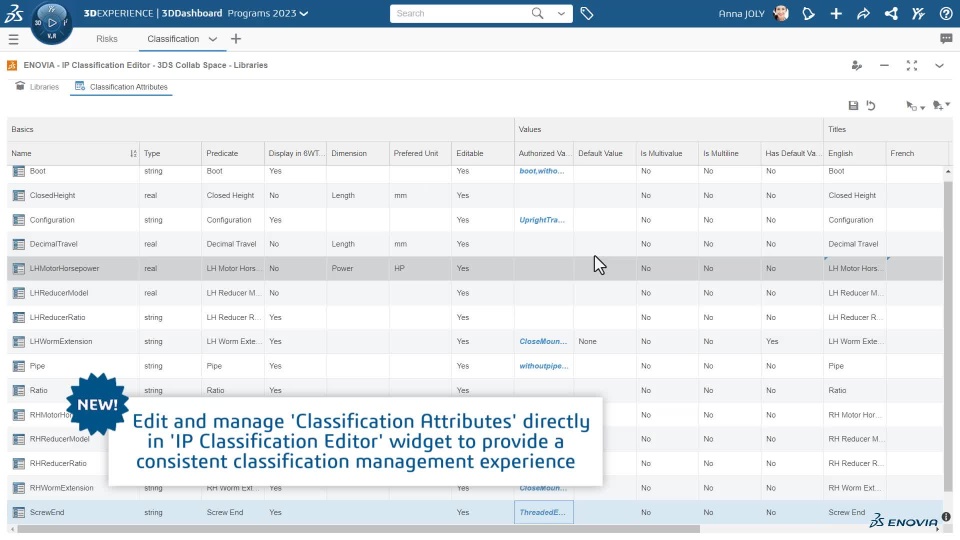This screenshot has width=960, height=540.
Task: Select the LHReducerRatio row name
Action: (58, 317)
